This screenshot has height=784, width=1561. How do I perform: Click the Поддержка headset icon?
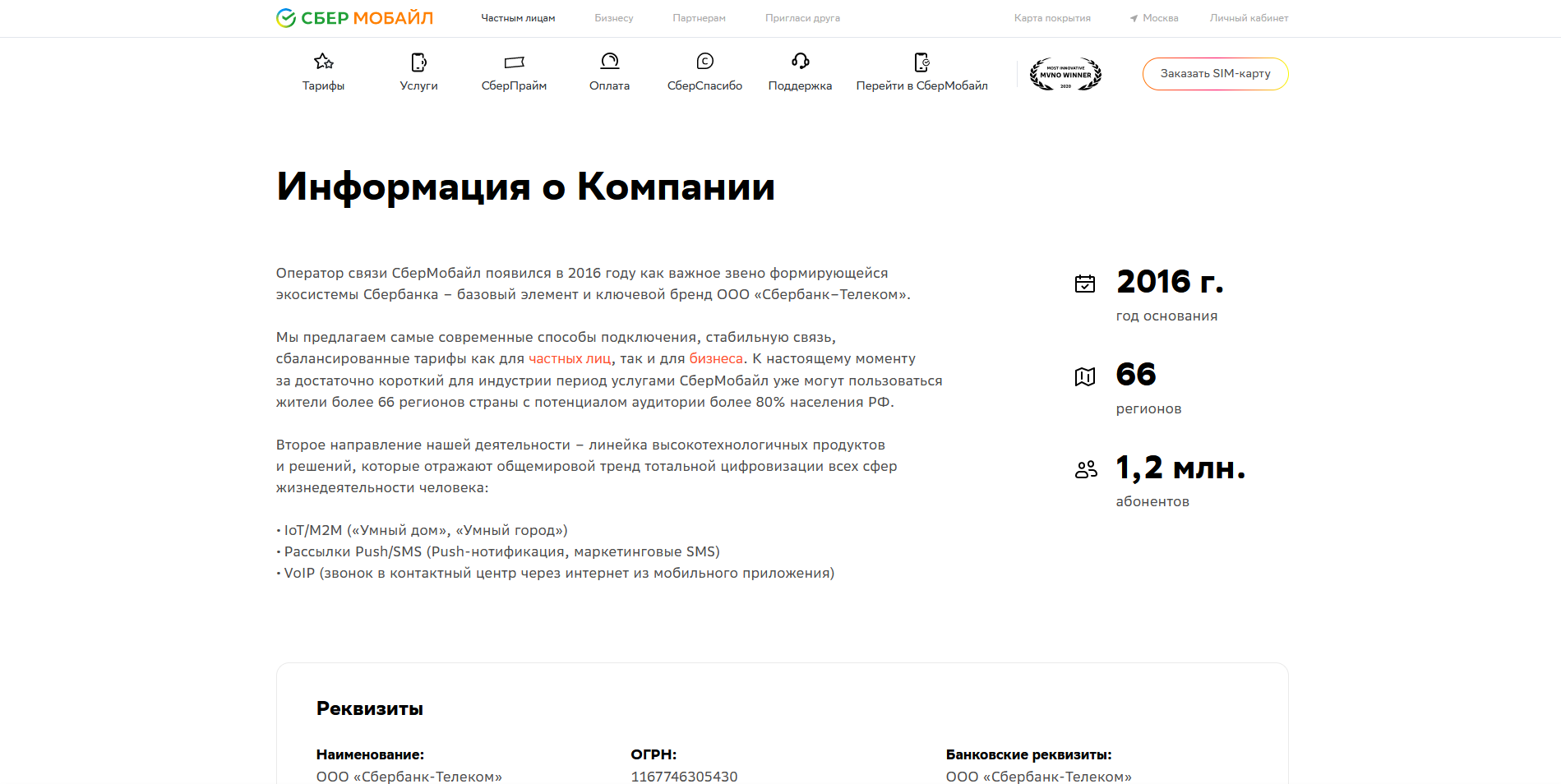point(800,62)
